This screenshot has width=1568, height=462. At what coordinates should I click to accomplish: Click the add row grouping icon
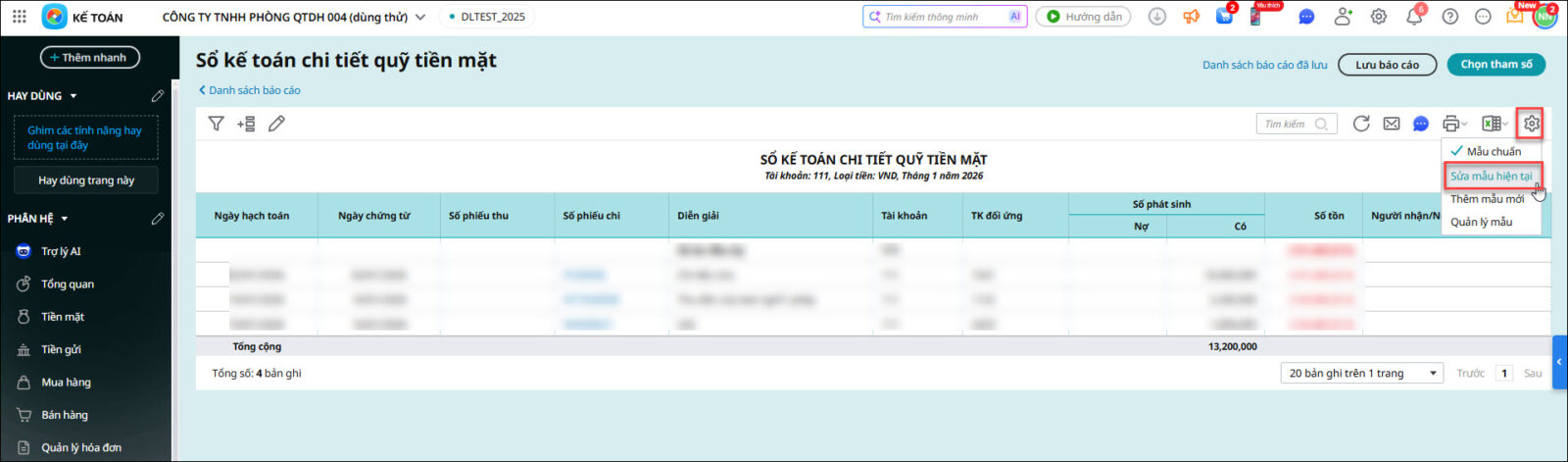246,124
